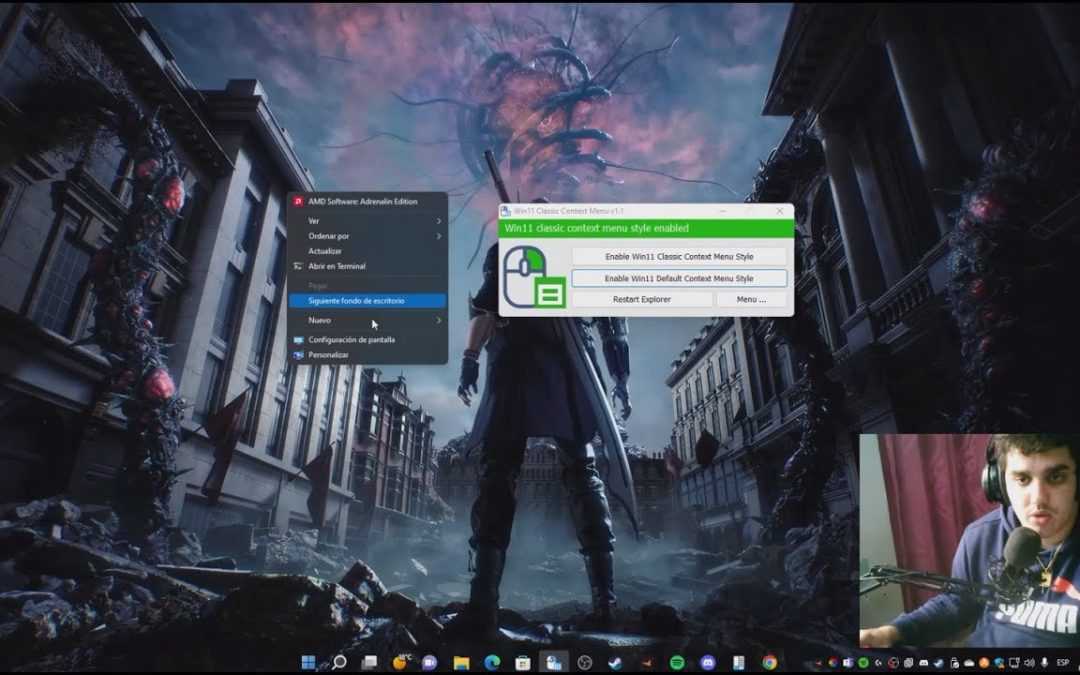This screenshot has width=1080, height=675.
Task: Click the Restart Explorer button
Action: [x=641, y=300]
